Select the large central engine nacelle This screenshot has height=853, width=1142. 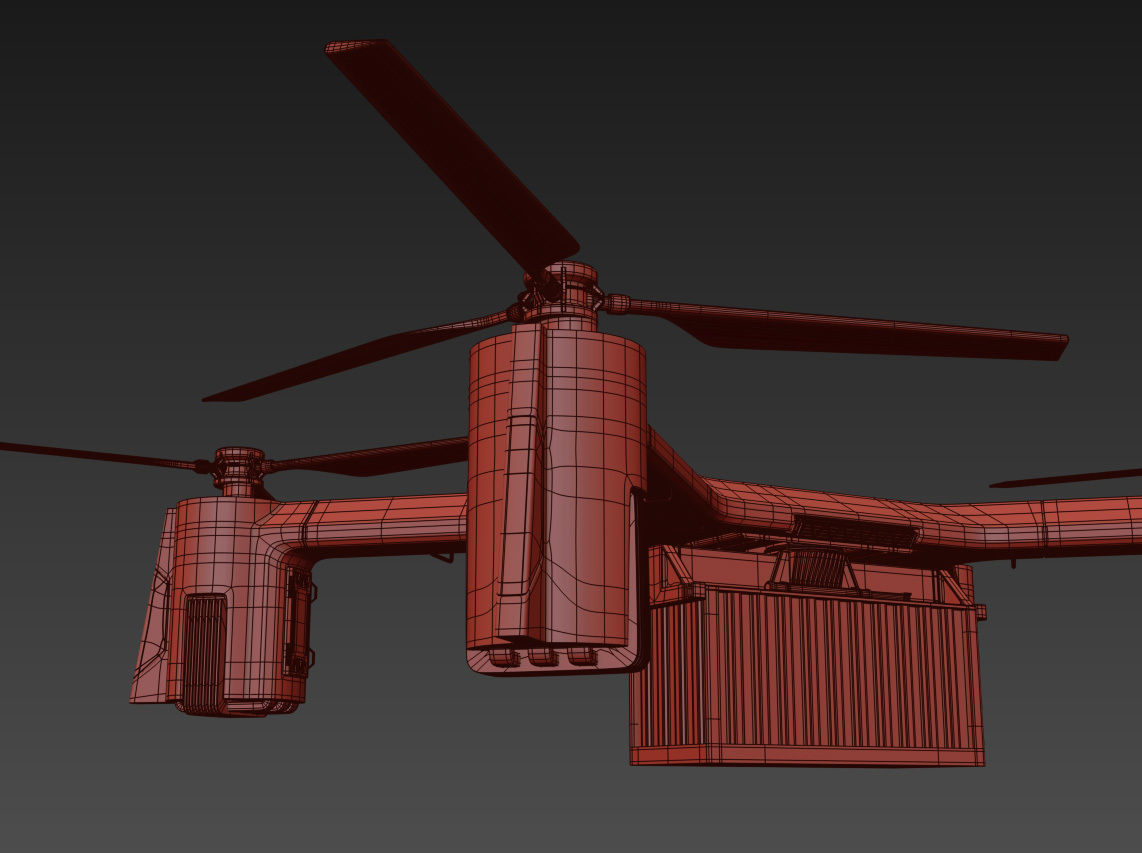[x=557, y=499]
